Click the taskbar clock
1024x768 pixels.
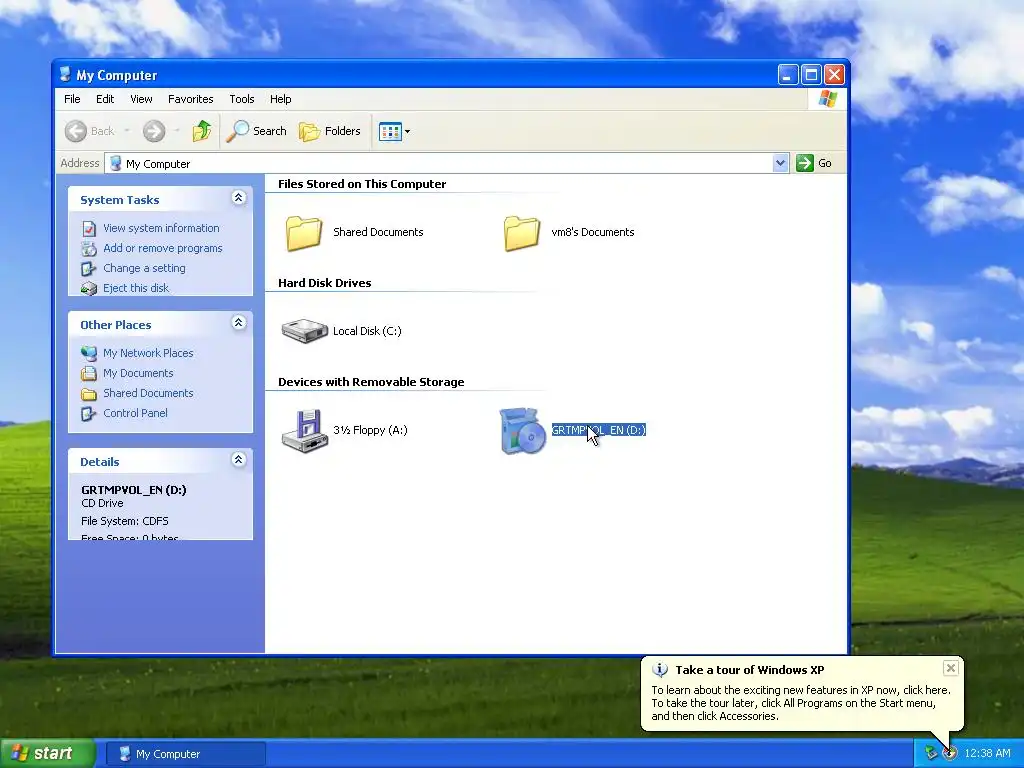pos(987,754)
